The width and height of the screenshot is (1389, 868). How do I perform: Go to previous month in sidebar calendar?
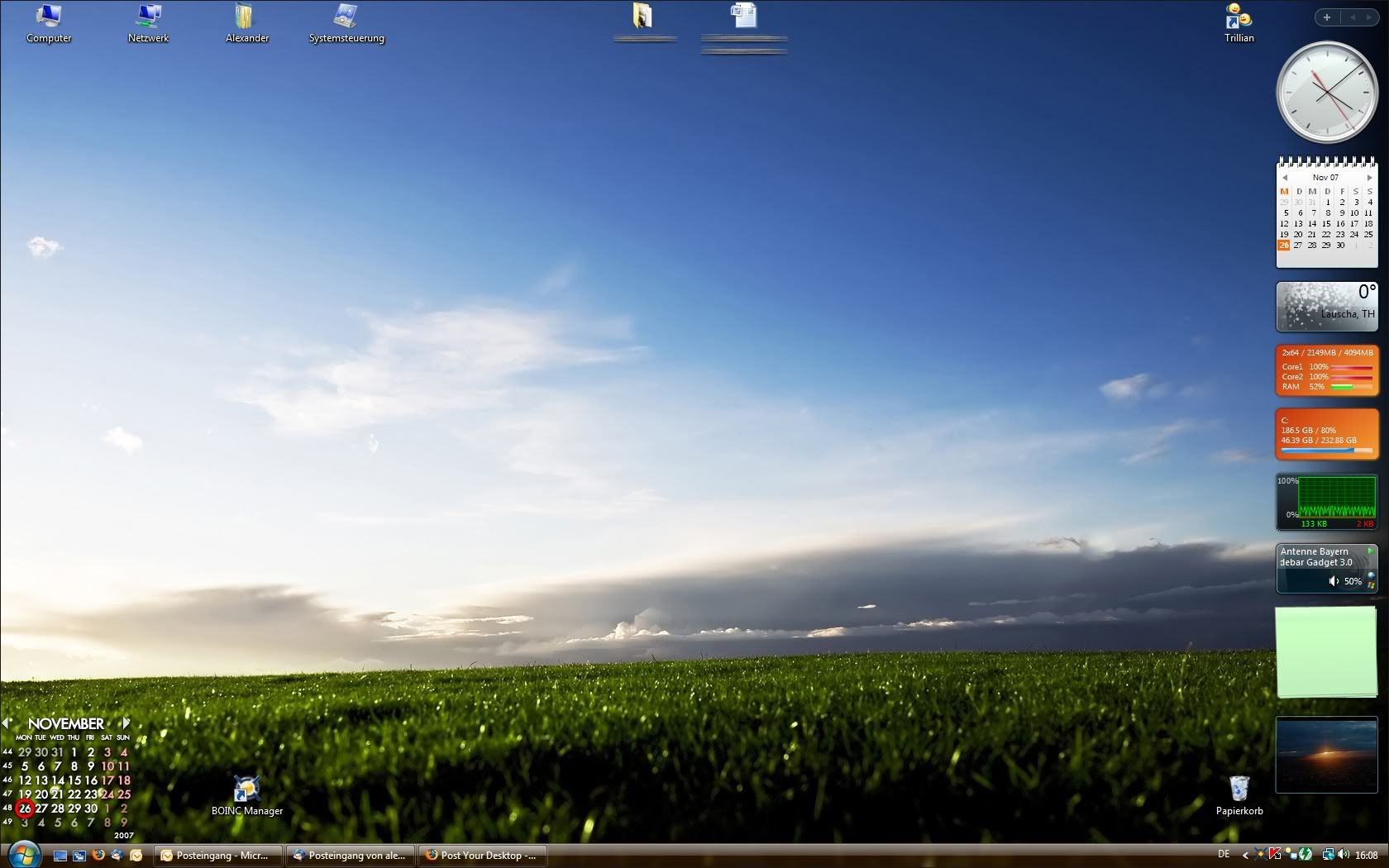point(1285,178)
